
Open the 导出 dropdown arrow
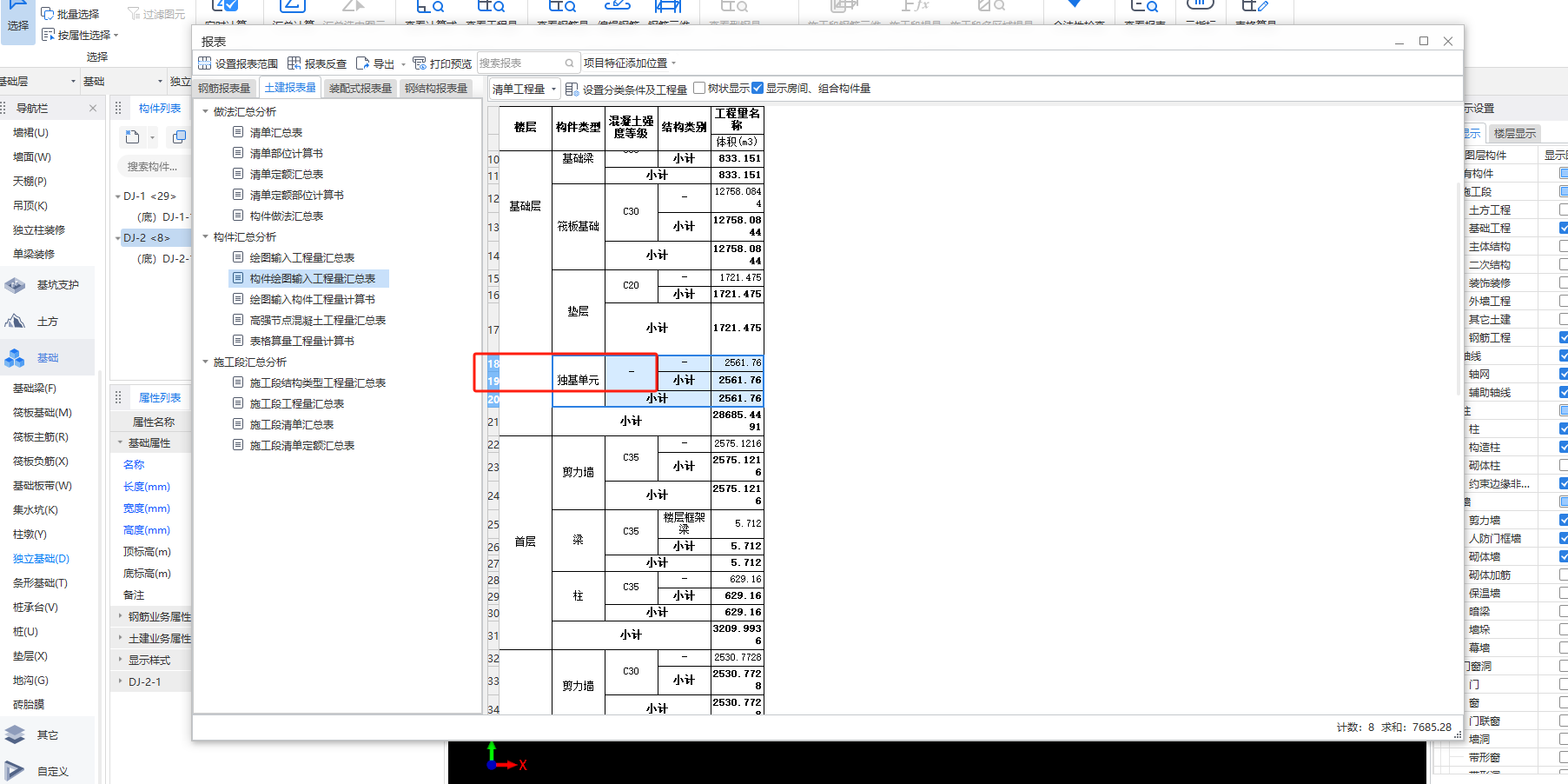click(403, 64)
